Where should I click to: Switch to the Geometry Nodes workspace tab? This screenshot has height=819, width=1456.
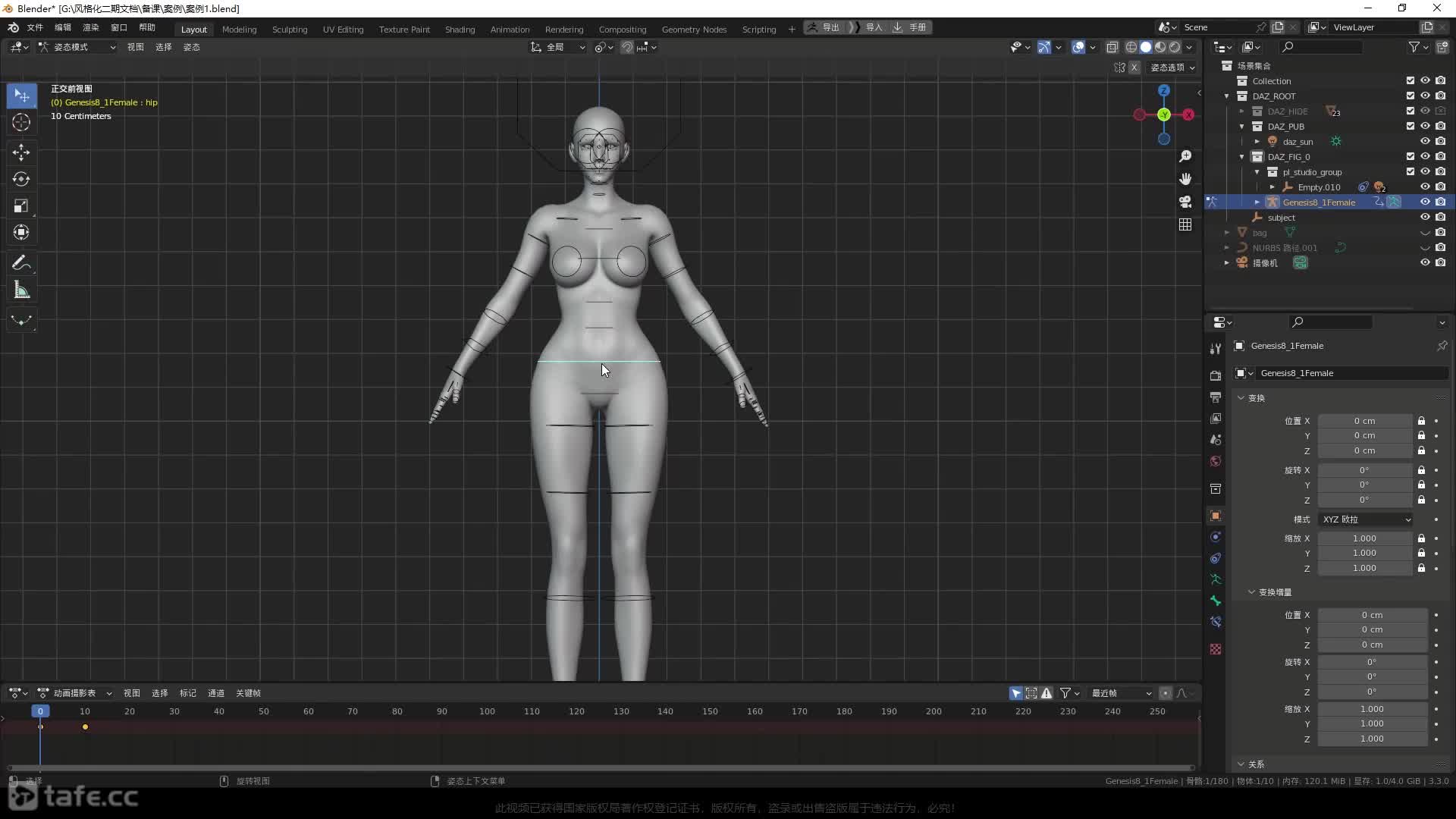tap(694, 30)
